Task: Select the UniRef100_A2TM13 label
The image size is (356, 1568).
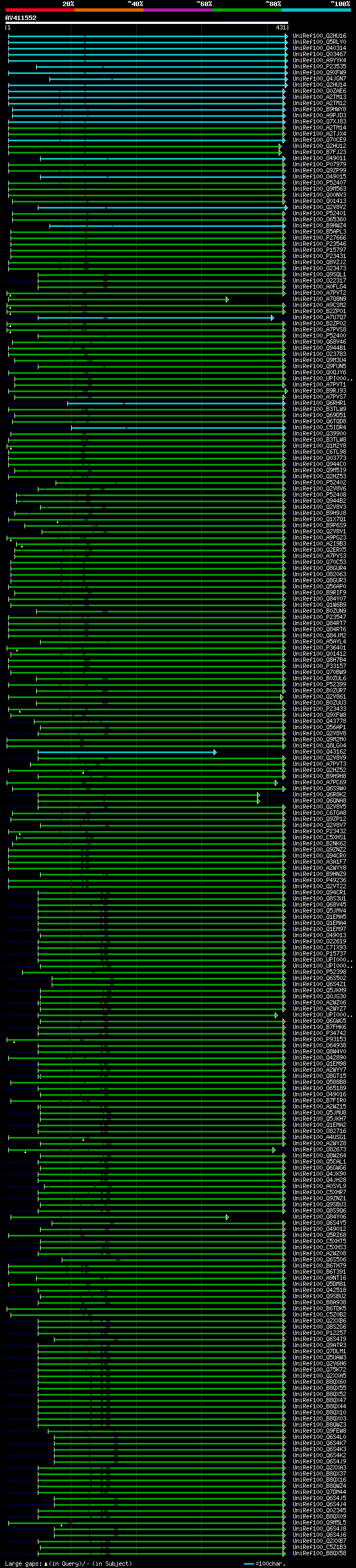Action: coord(319,97)
